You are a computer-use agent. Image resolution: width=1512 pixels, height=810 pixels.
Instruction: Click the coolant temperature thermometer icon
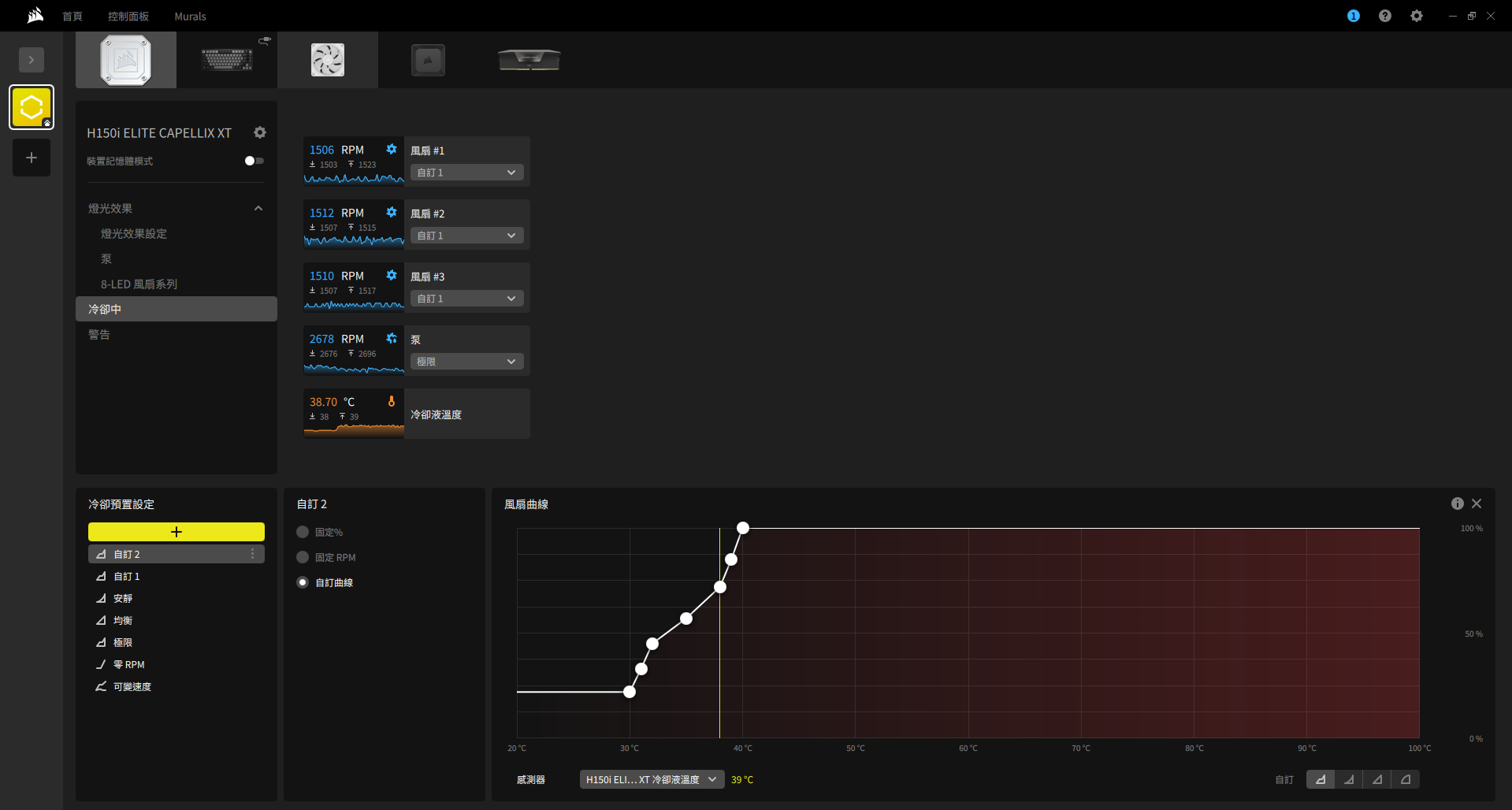392,401
